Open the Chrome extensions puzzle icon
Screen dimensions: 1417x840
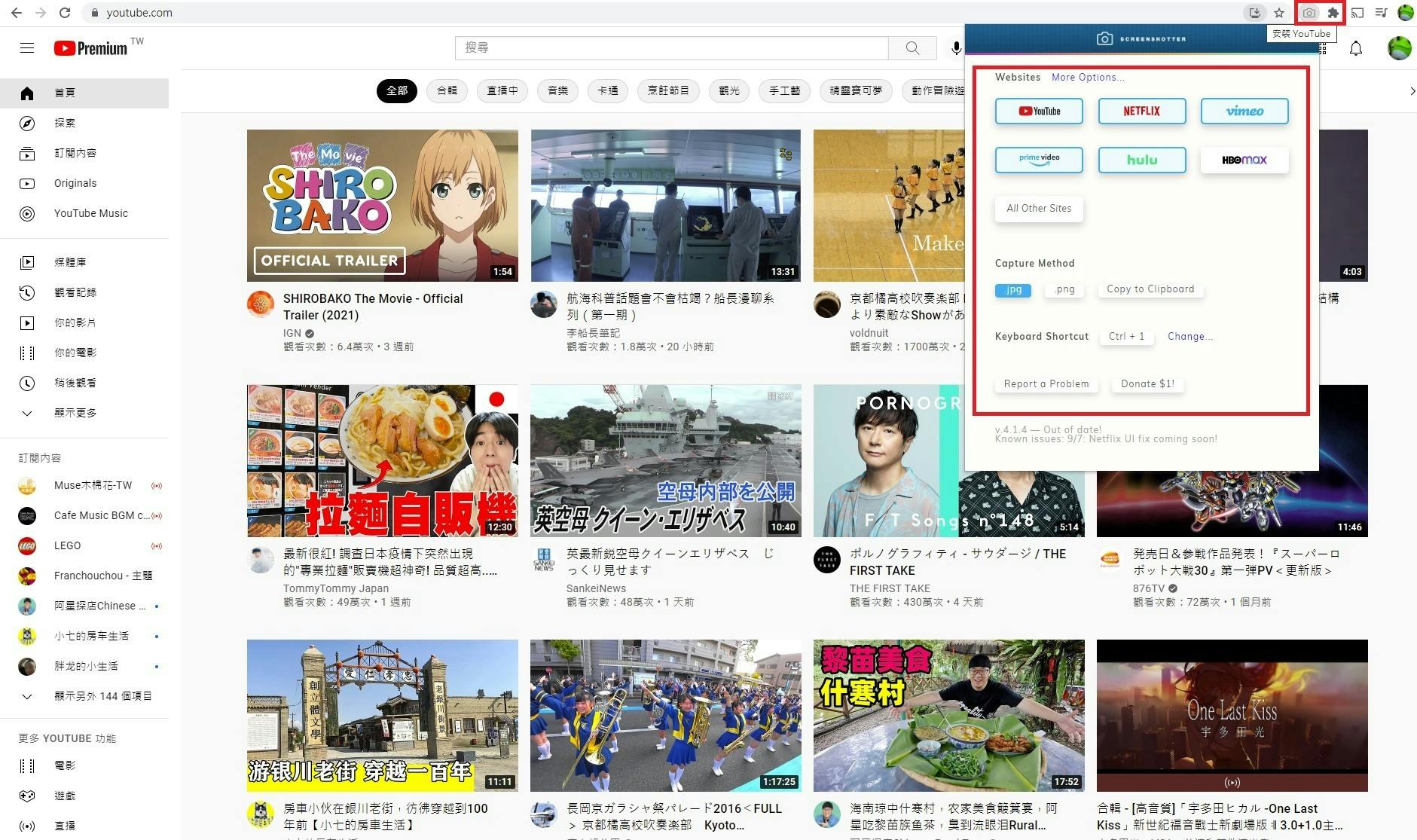(x=1333, y=13)
